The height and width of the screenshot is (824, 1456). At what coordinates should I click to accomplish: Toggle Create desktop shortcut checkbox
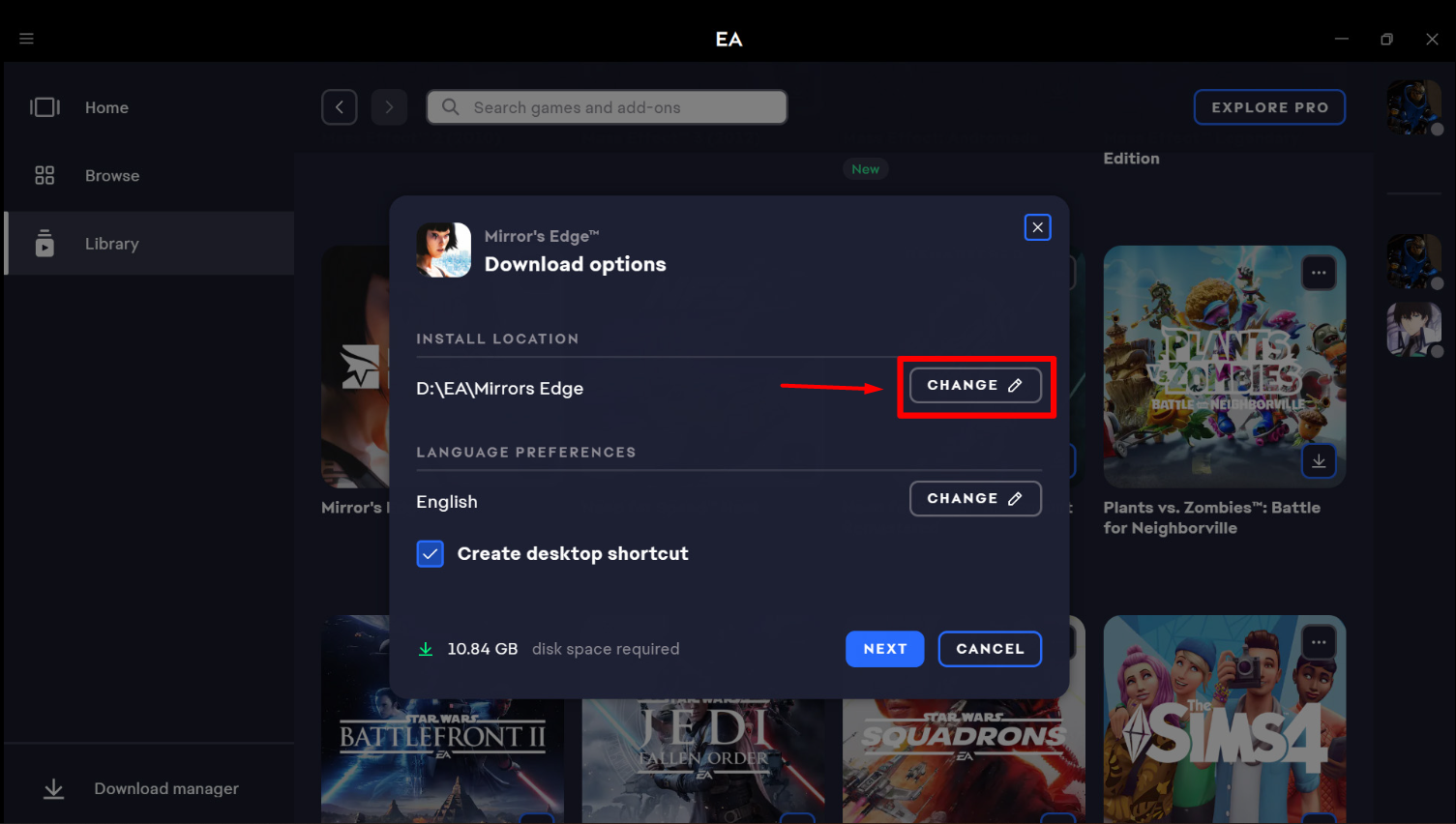[x=430, y=554]
